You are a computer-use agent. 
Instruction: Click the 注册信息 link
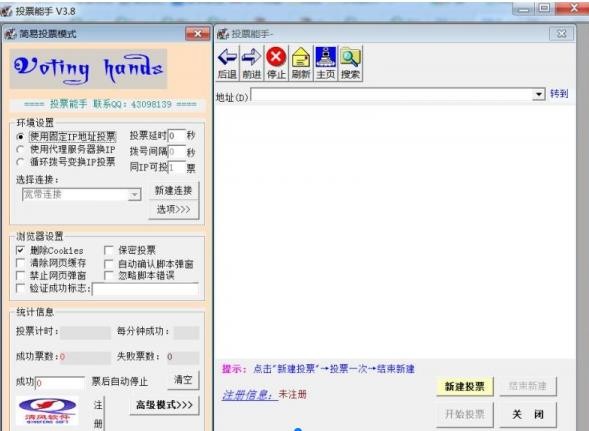click(x=248, y=395)
